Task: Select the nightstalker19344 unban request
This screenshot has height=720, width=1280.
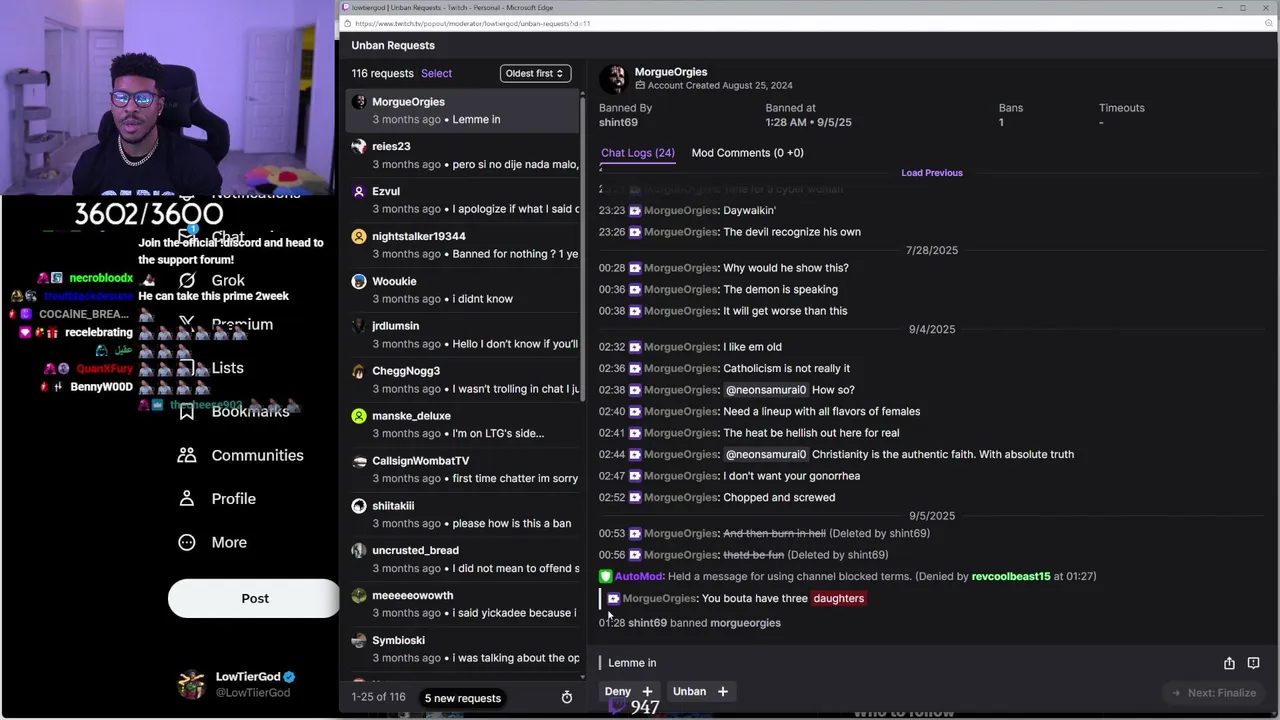Action: pyautogui.click(x=463, y=245)
